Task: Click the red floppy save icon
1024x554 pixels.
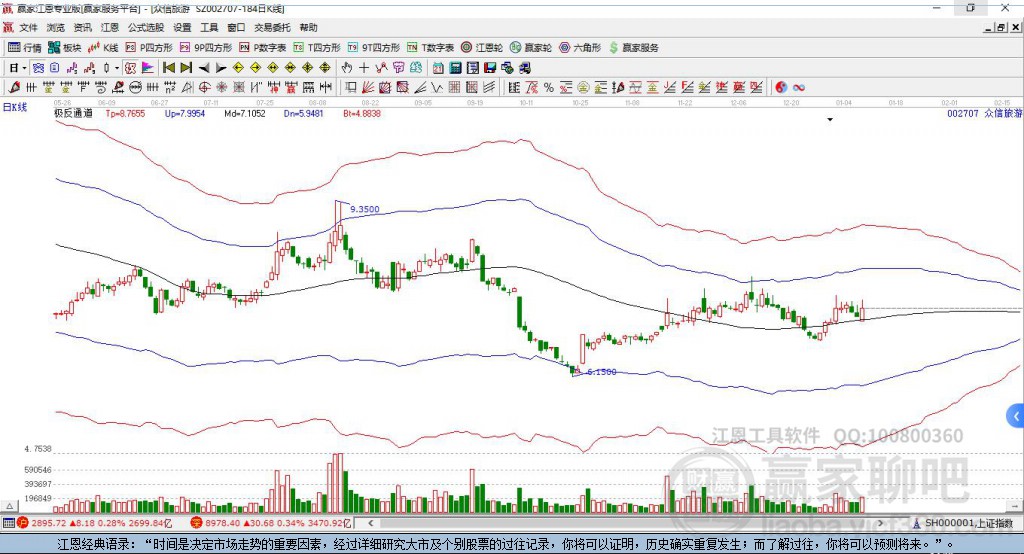Action: tap(490, 68)
